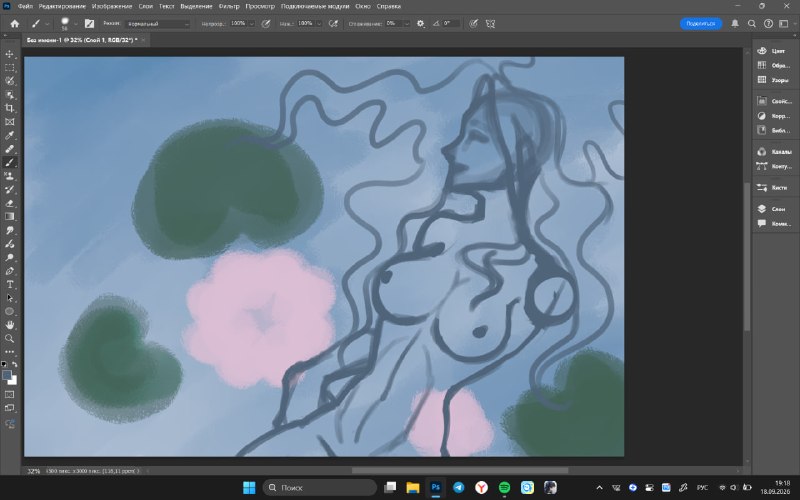This screenshot has width=800, height=500.
Task: Open the brush blending mode dropdown
Action: coord(158,24)
